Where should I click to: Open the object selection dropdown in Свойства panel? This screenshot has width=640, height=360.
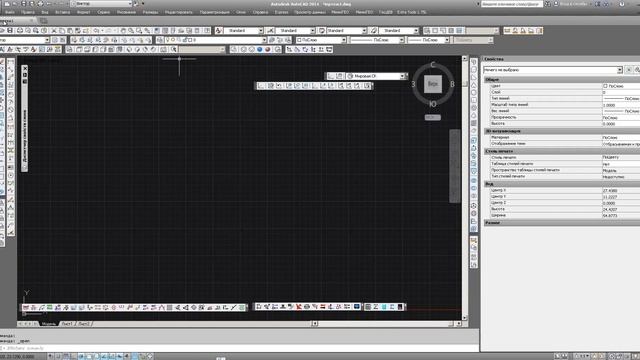pyautogui.click(x=553, y=70)
